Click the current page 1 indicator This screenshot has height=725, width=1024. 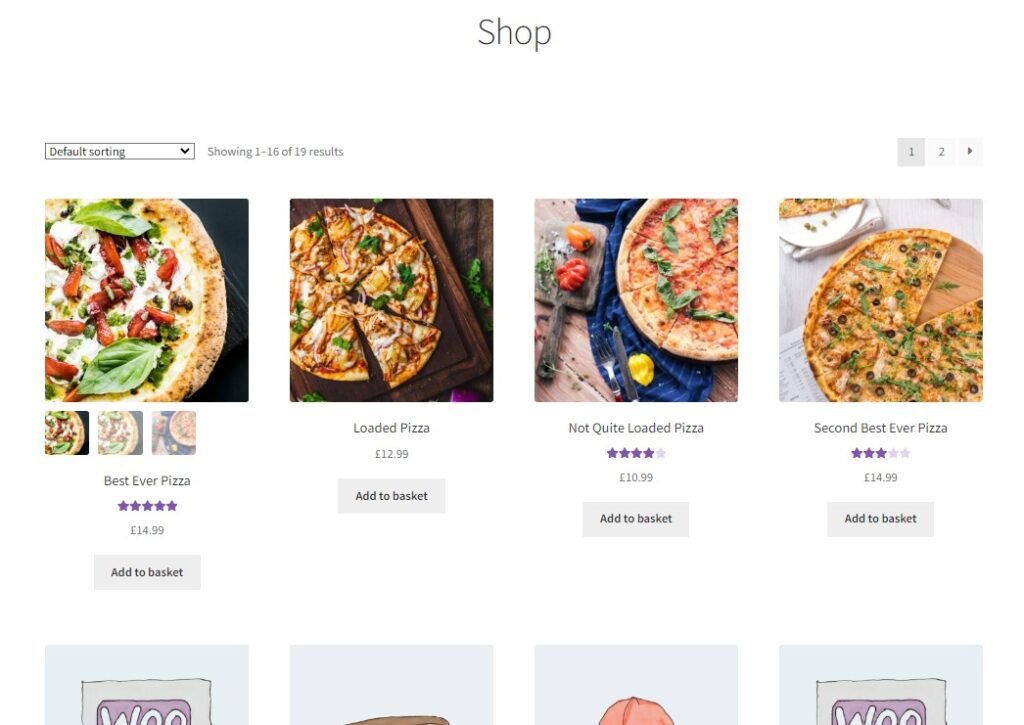(911, 151)
